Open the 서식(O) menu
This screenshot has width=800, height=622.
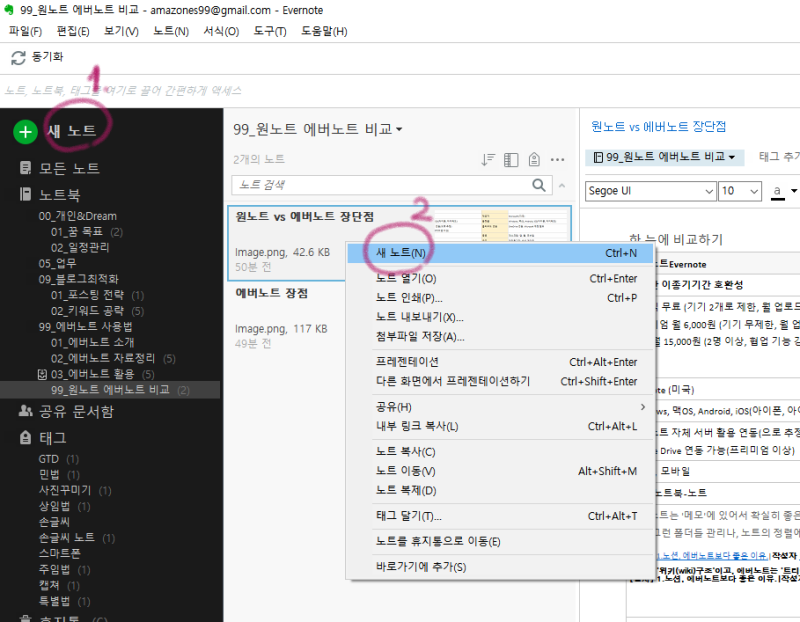[221, 31]
